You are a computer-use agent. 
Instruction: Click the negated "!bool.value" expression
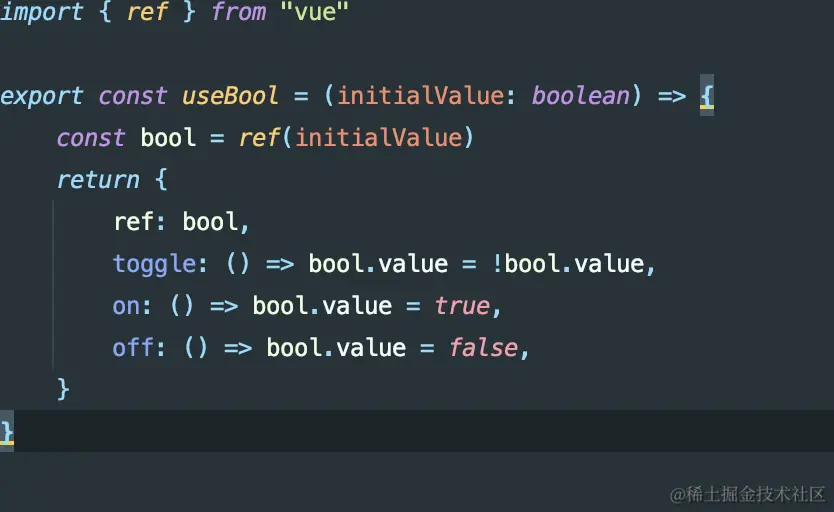568,264
